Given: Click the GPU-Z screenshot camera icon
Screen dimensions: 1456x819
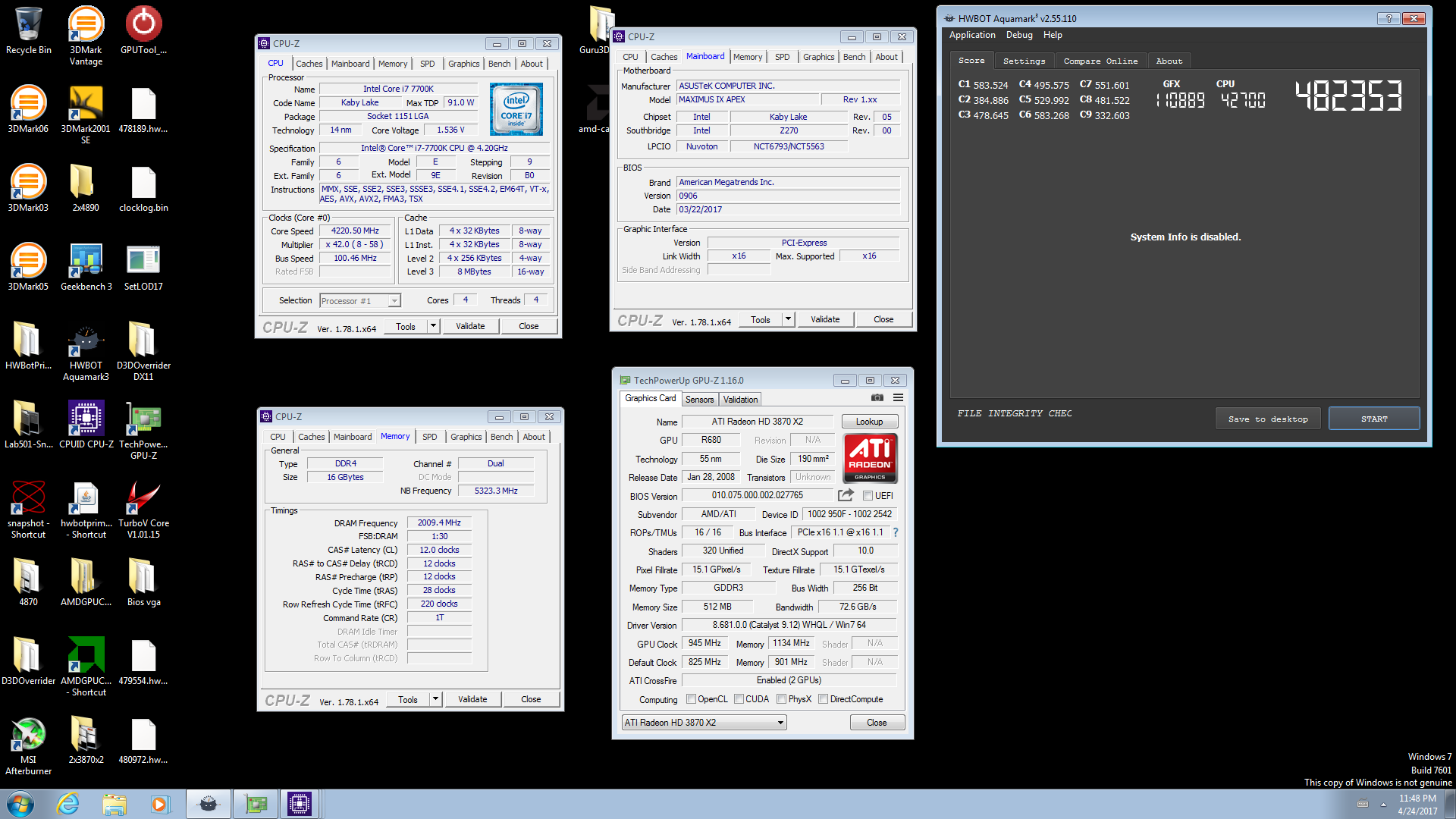Looking at the screenshot, I should click(877, 397).
